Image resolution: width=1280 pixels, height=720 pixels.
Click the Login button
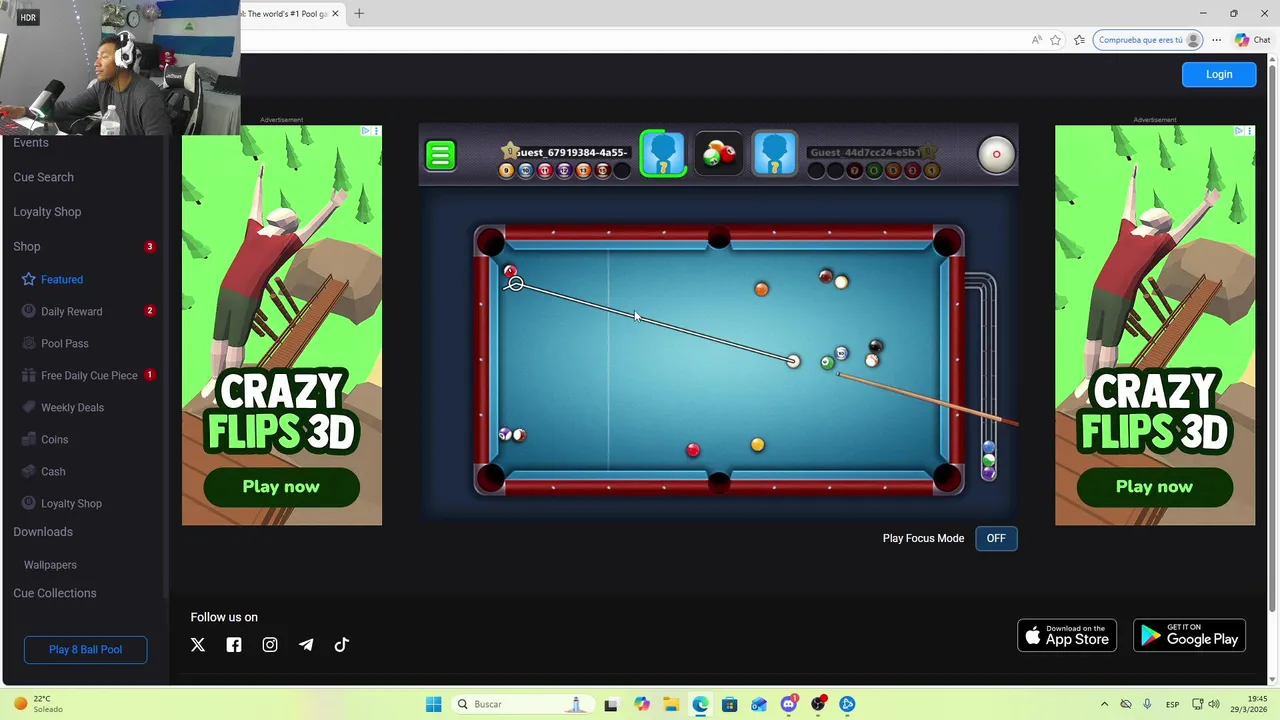1219,74
